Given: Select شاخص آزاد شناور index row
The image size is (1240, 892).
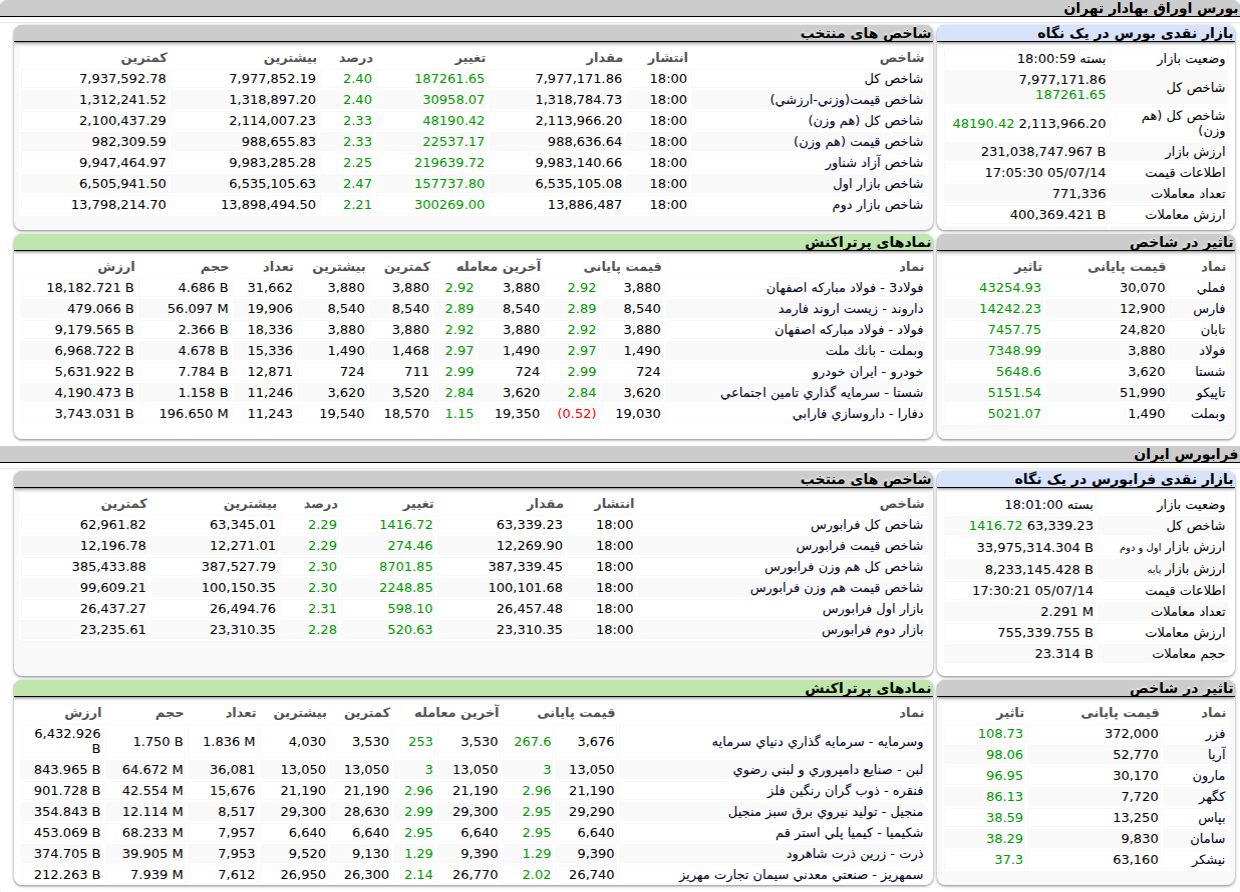Looking at the screenshot, I should click(x=475, y=162).
